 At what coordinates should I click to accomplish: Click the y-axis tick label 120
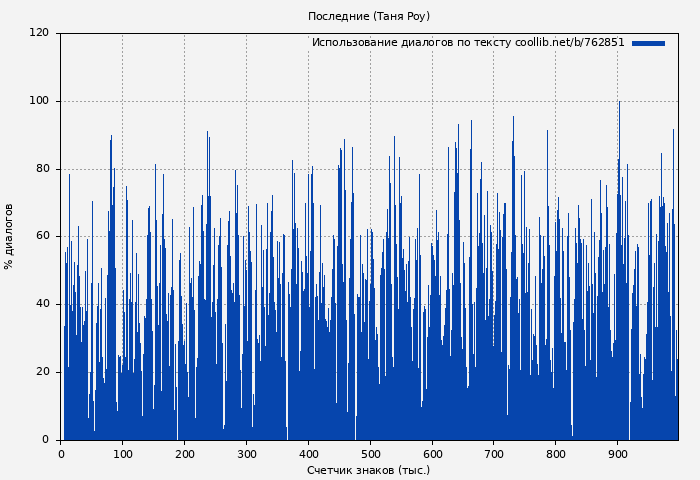pyautogui.click(x=39, y=33)
